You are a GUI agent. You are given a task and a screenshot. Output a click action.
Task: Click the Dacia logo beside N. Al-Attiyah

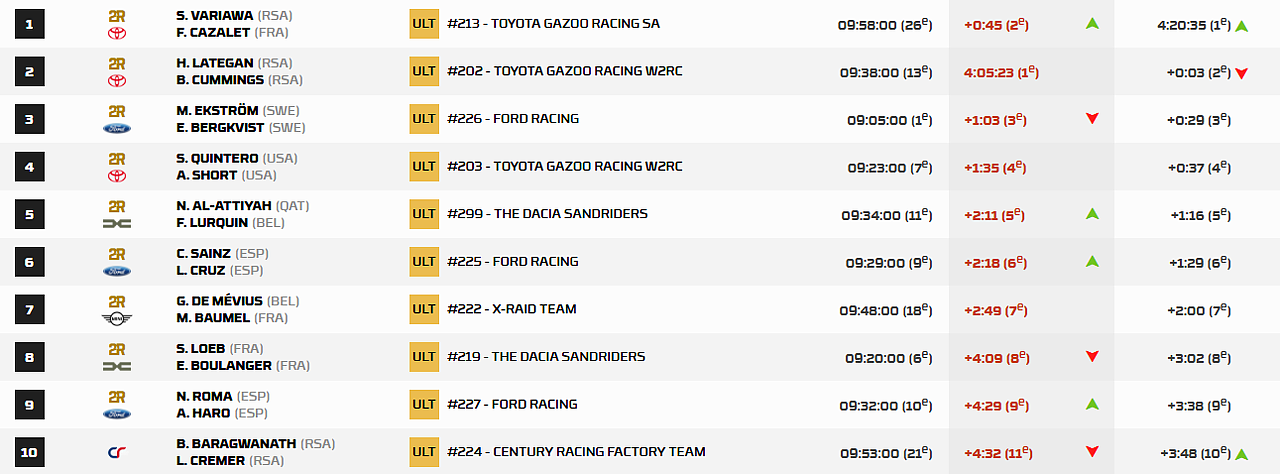117,224
